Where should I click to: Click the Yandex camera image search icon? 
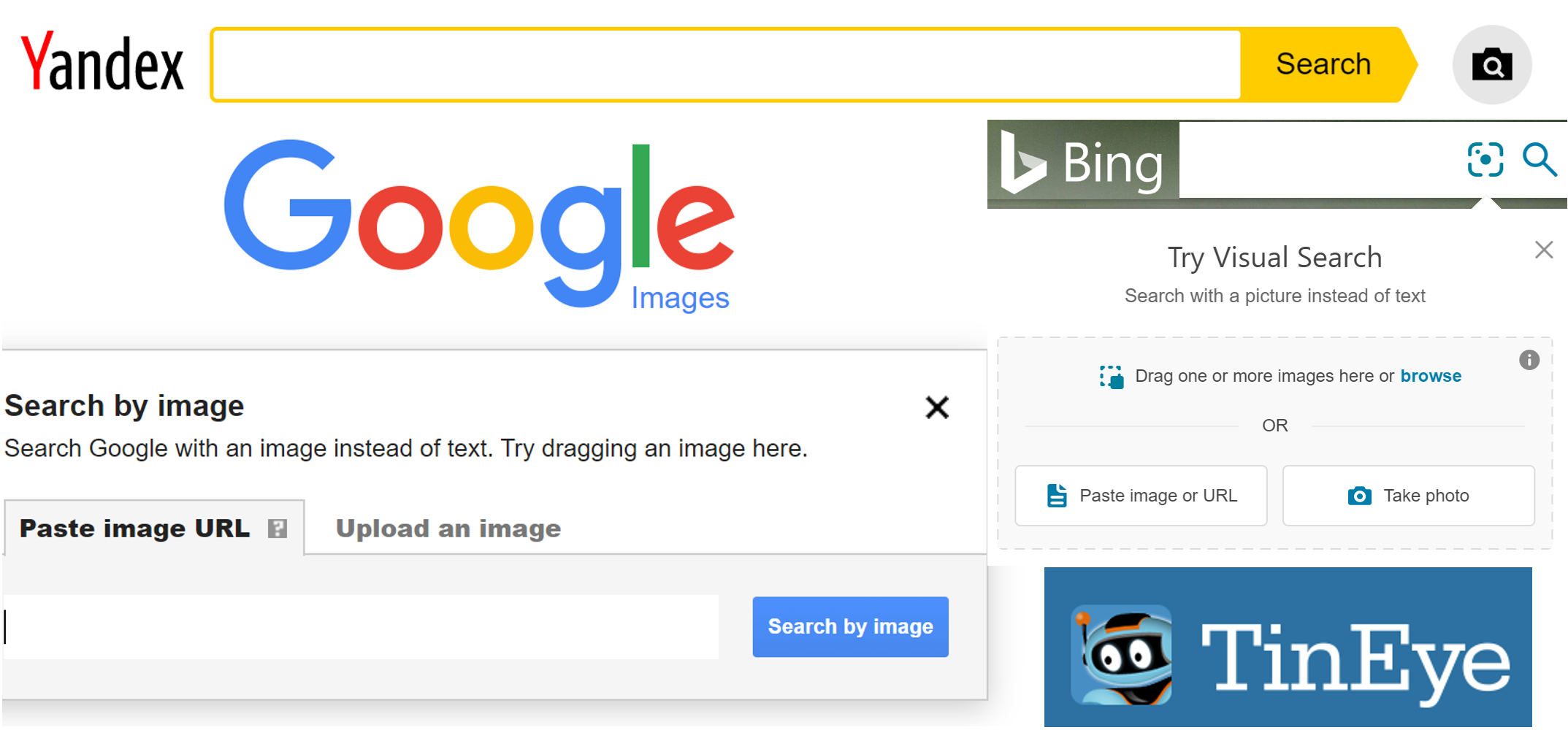[x=1491, y=65]
